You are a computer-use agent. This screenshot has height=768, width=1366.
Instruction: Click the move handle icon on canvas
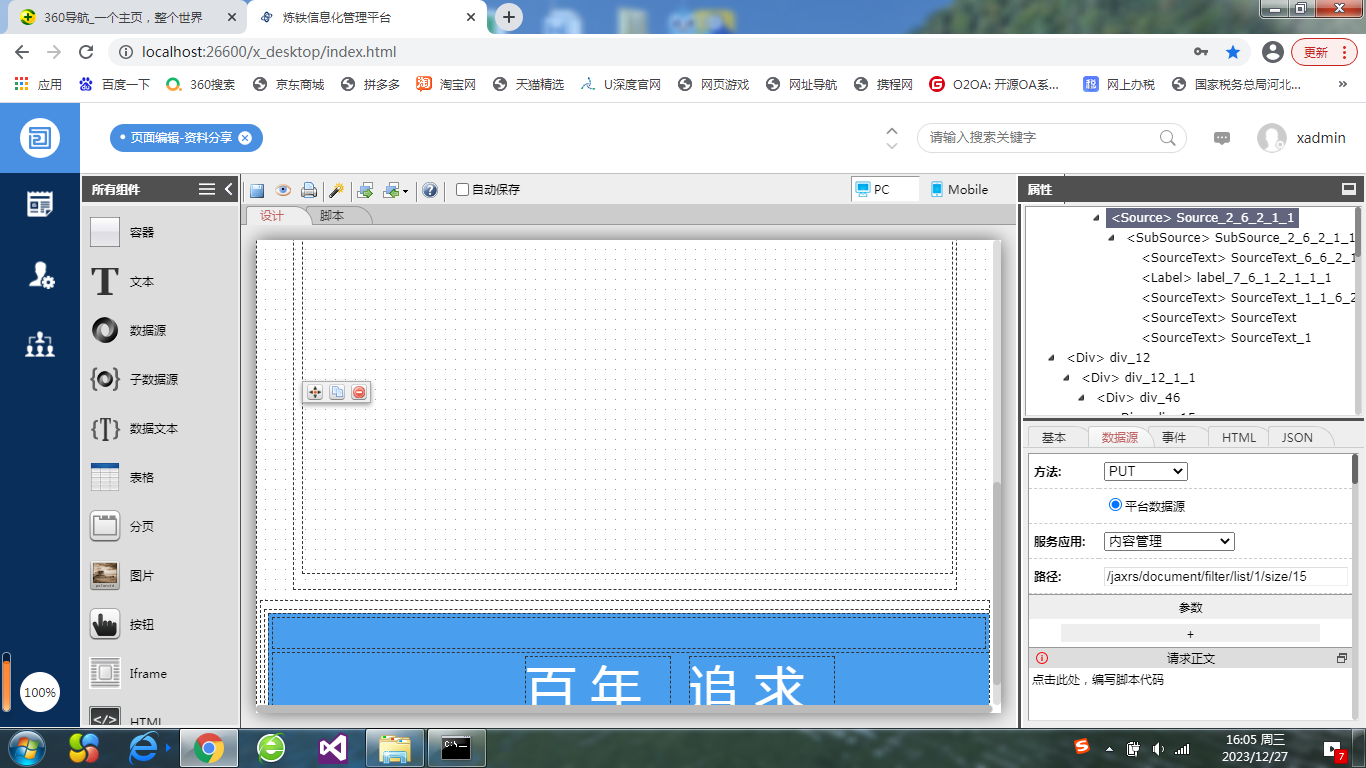(315, 392)
